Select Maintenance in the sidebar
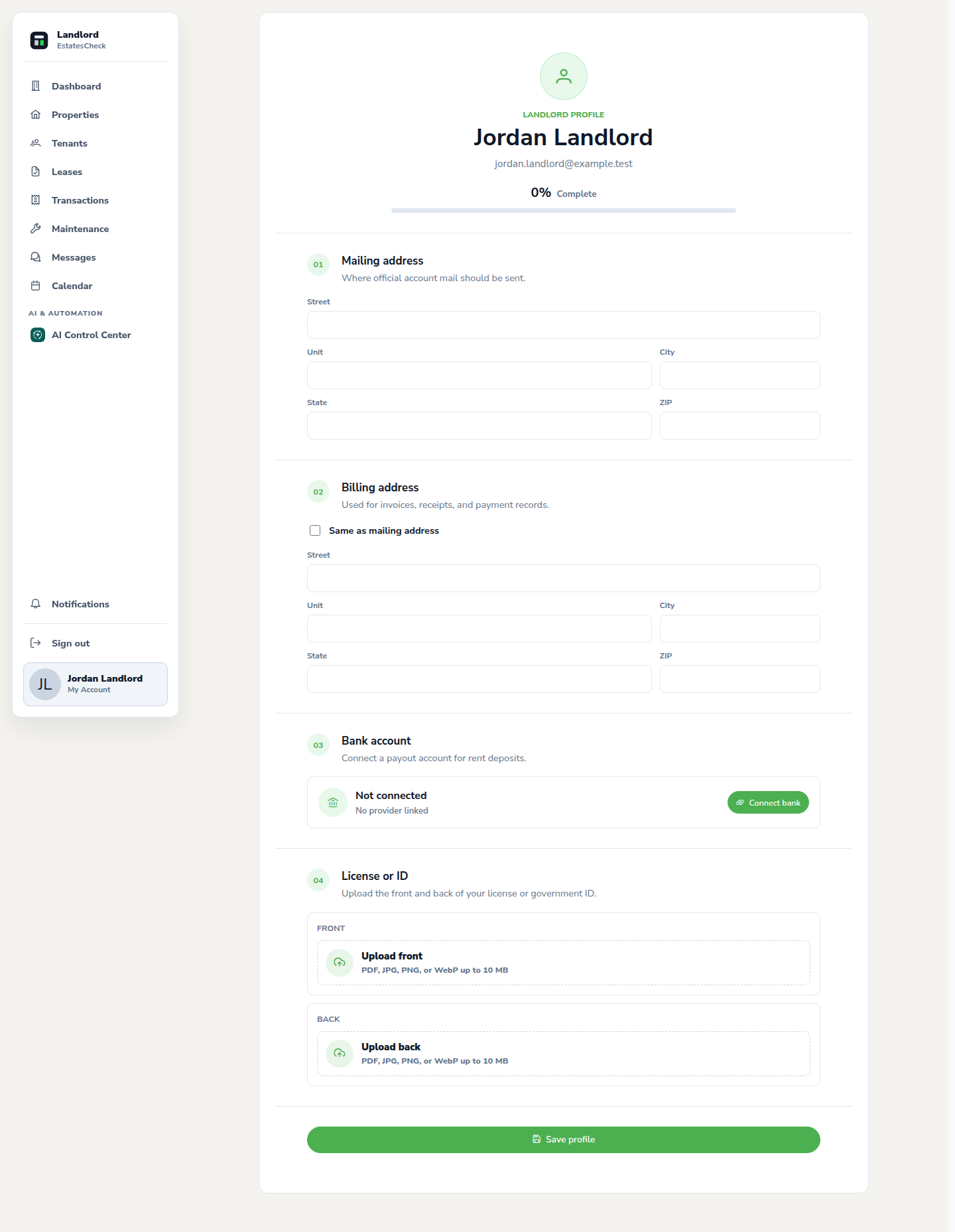The width and height of the screenshot is (955, 1232). [x=95, y=229]
